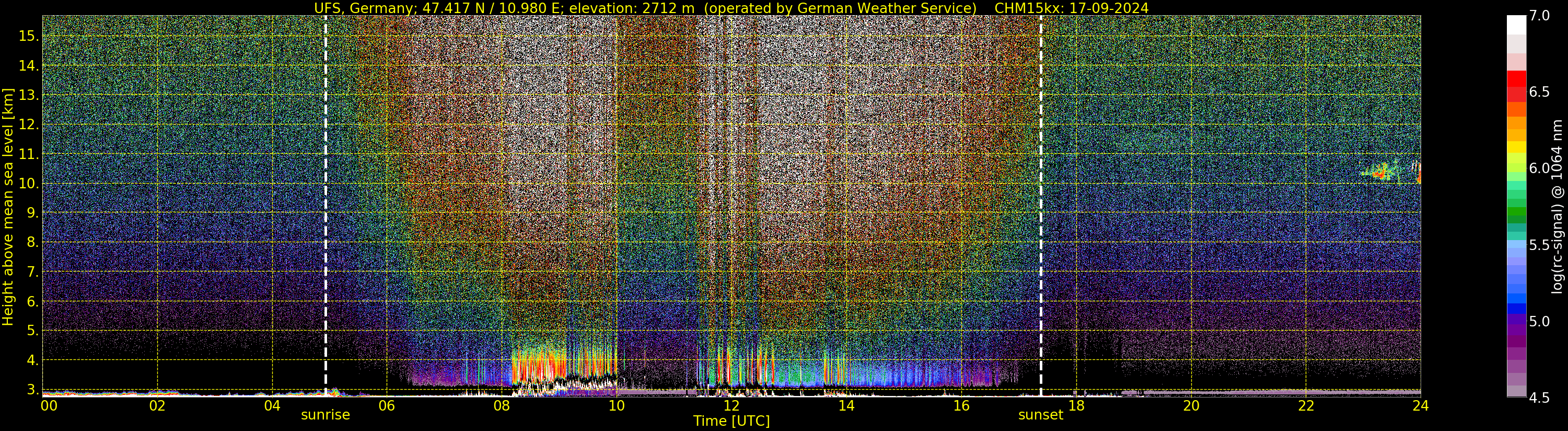Viewport: 1568px width, 431px height.
Task: Click the height tick label '11.'
Action: click(29, 154)
